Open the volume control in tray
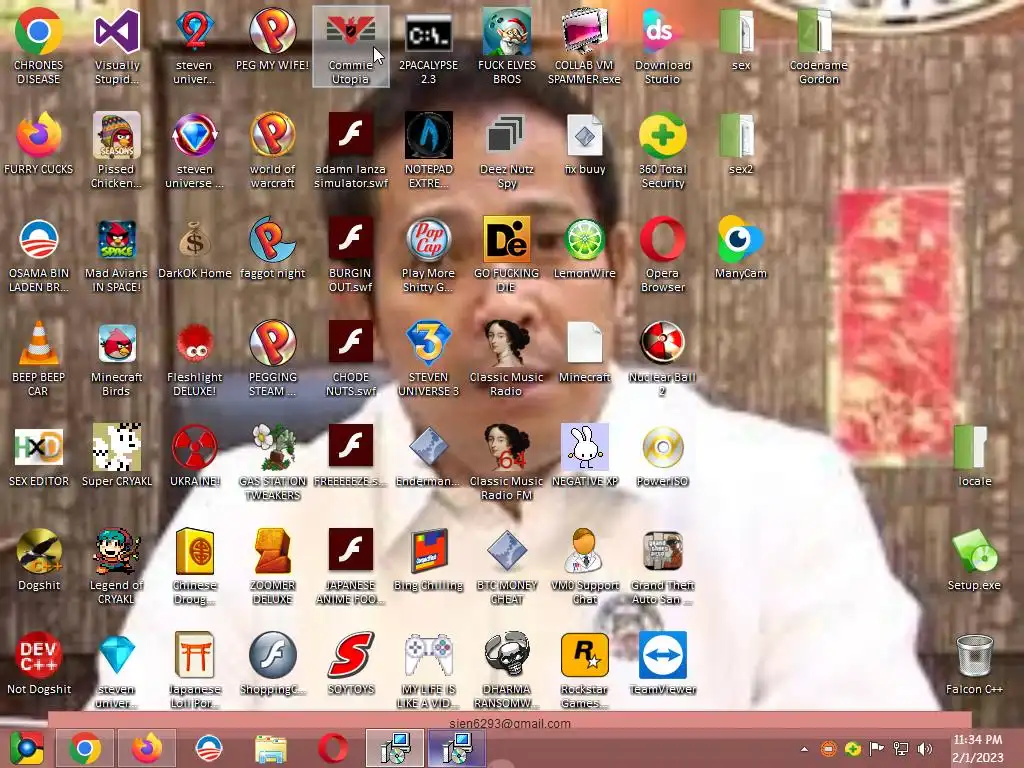This screenshot has height=768, width=1024. [x=925, y=749]
